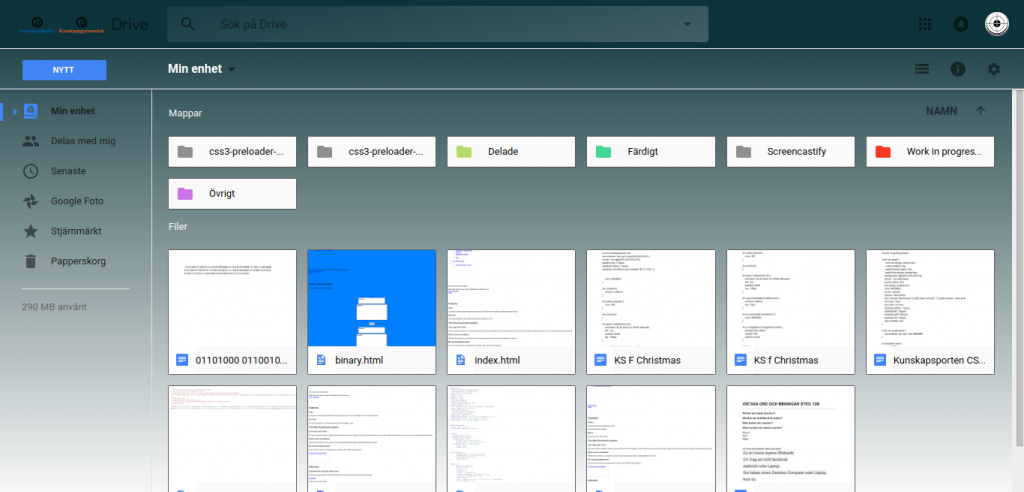The image size is (1024, 492).
Task: Select the Work in progress folder
Action: (931, 152)
